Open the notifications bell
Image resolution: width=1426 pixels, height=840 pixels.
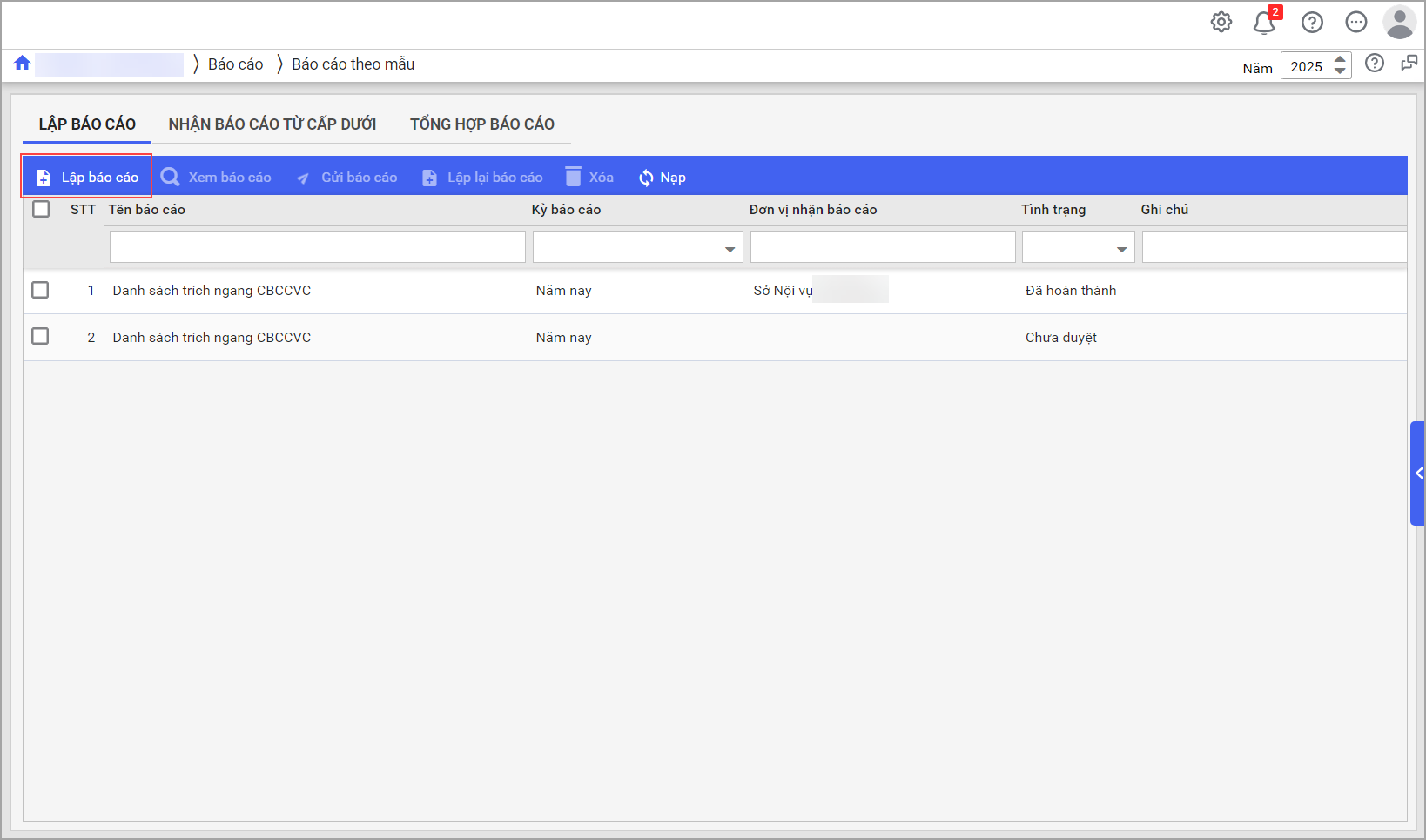pyautogui.click(x=1264, y=23)
